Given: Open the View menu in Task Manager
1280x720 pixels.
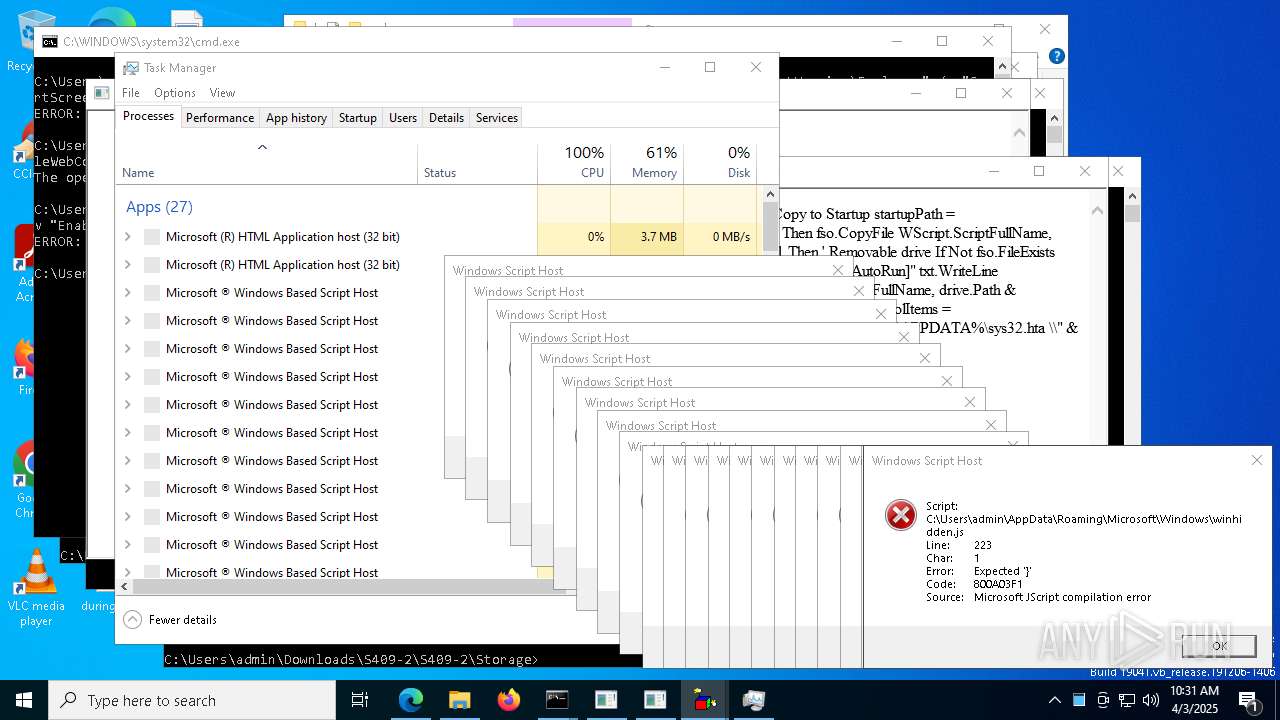Looking at the screenshot, I should click(222, 92).
